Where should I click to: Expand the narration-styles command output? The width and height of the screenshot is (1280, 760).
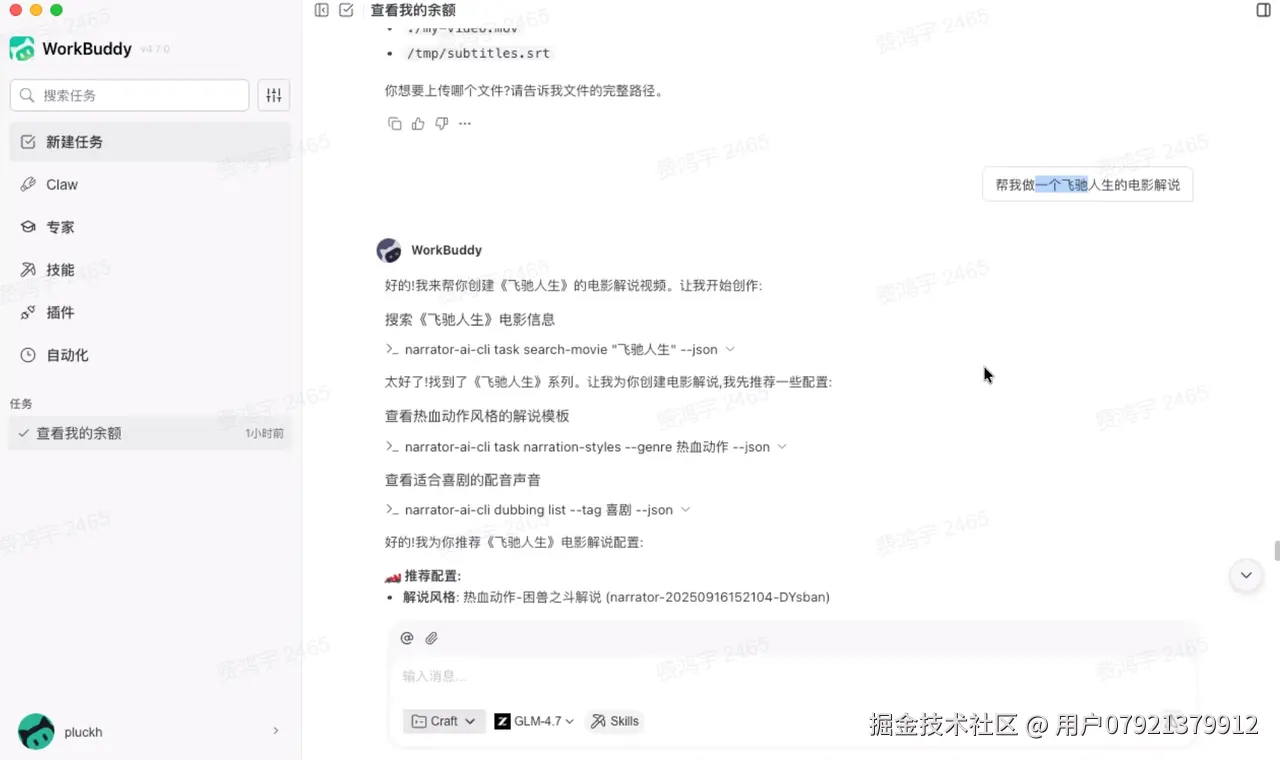coord(782,447)
